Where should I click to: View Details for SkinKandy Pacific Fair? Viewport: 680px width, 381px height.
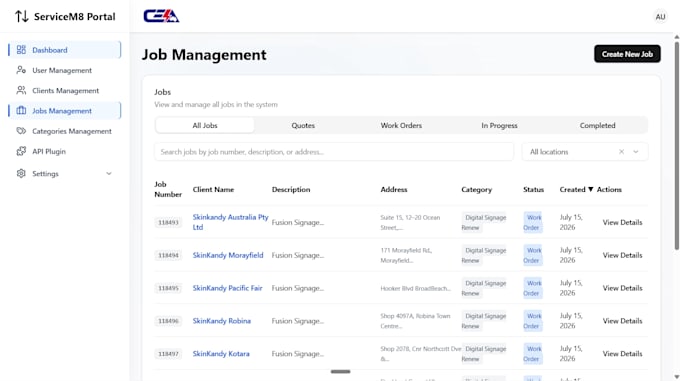622,288
